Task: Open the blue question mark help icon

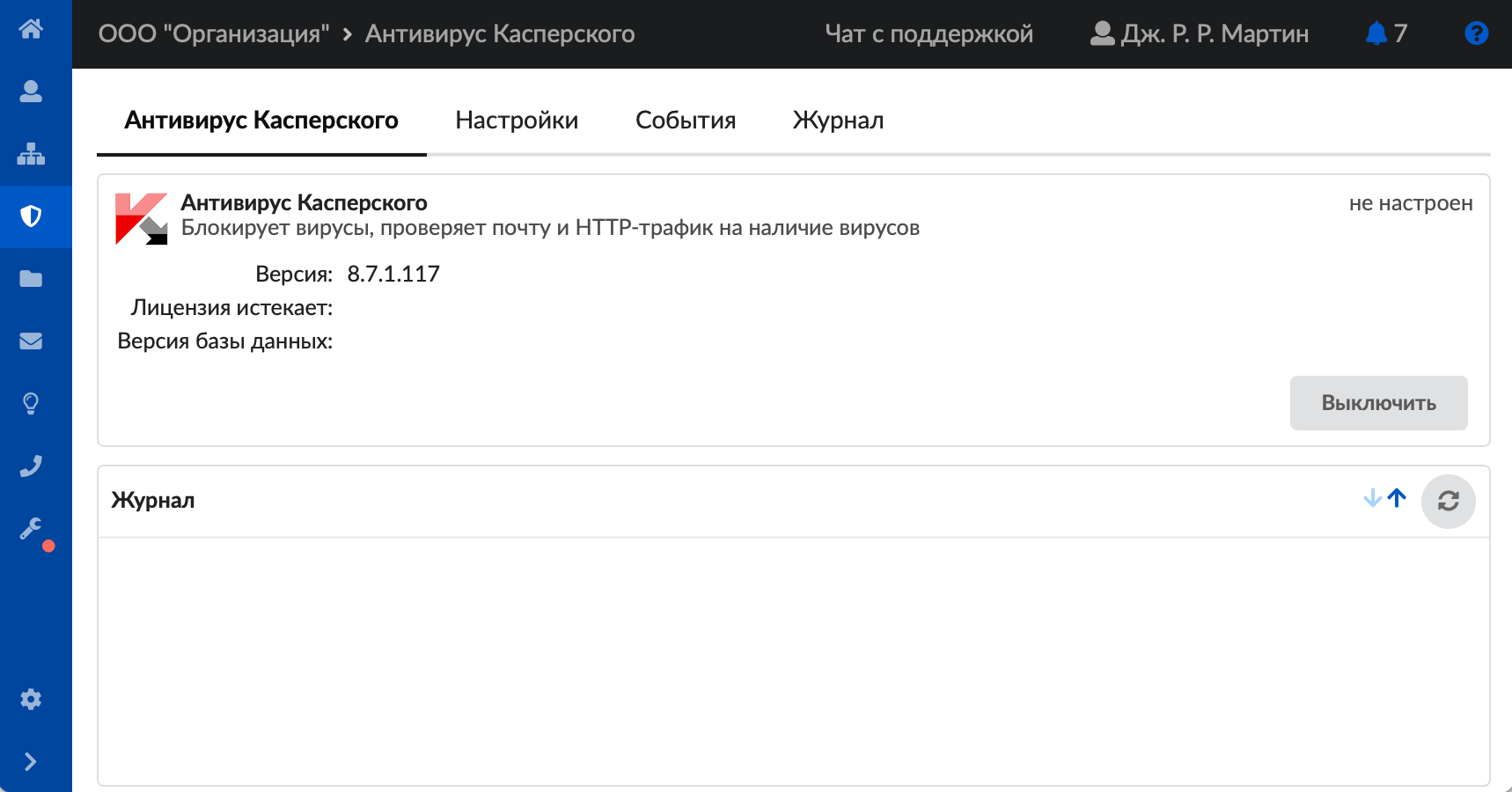Action: tap(1476, 33)
